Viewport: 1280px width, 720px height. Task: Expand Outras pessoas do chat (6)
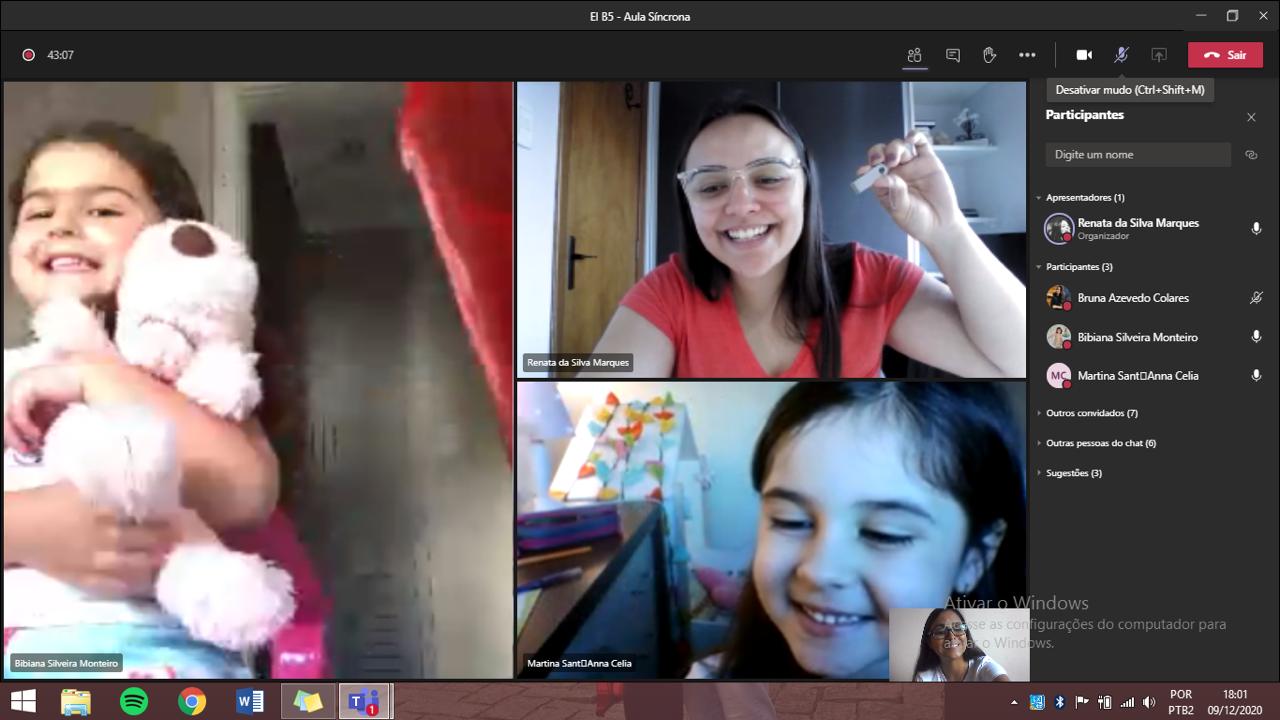1096,443
